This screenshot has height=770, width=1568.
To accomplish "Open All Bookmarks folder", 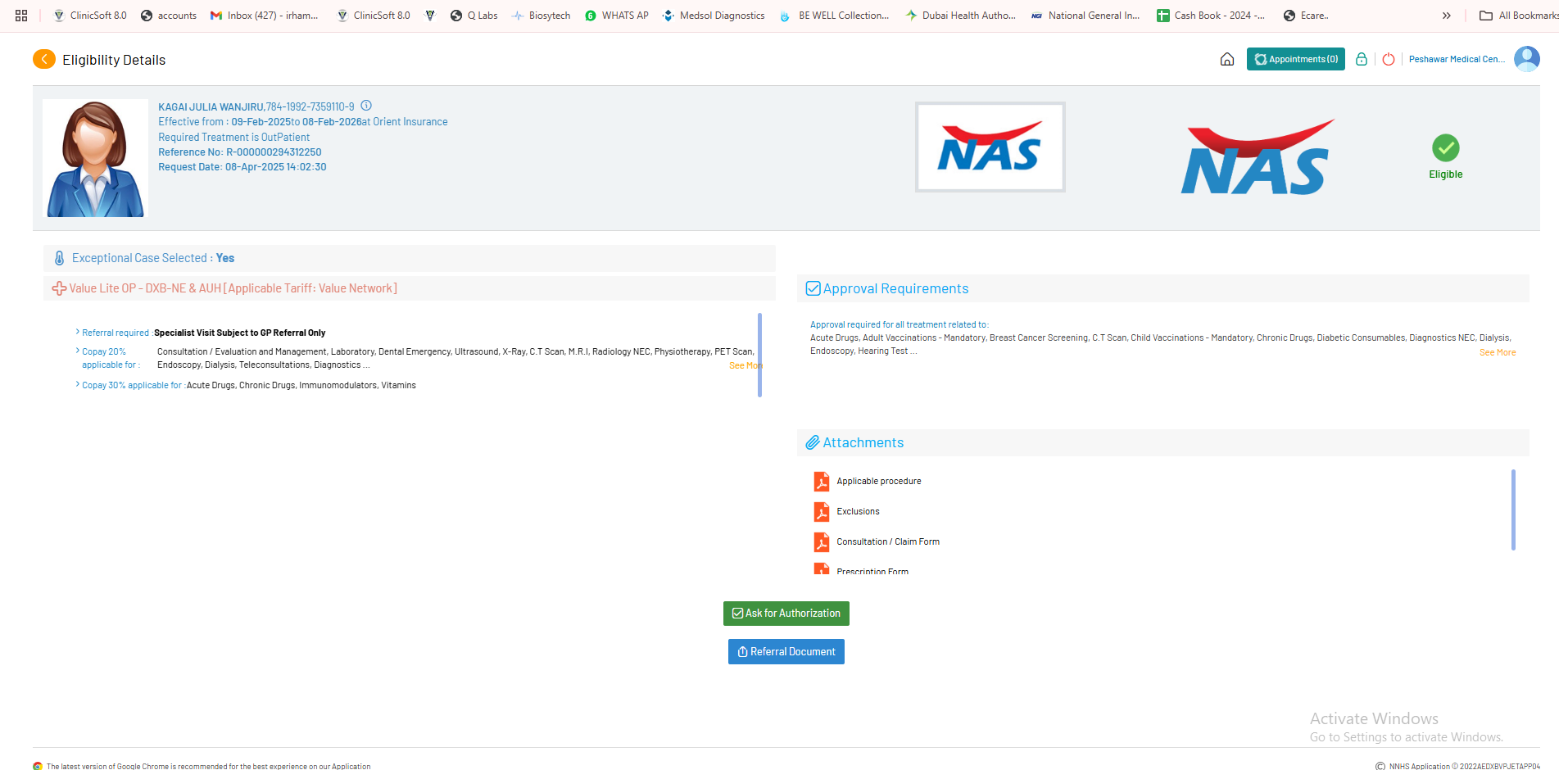I will (1519, 16).
